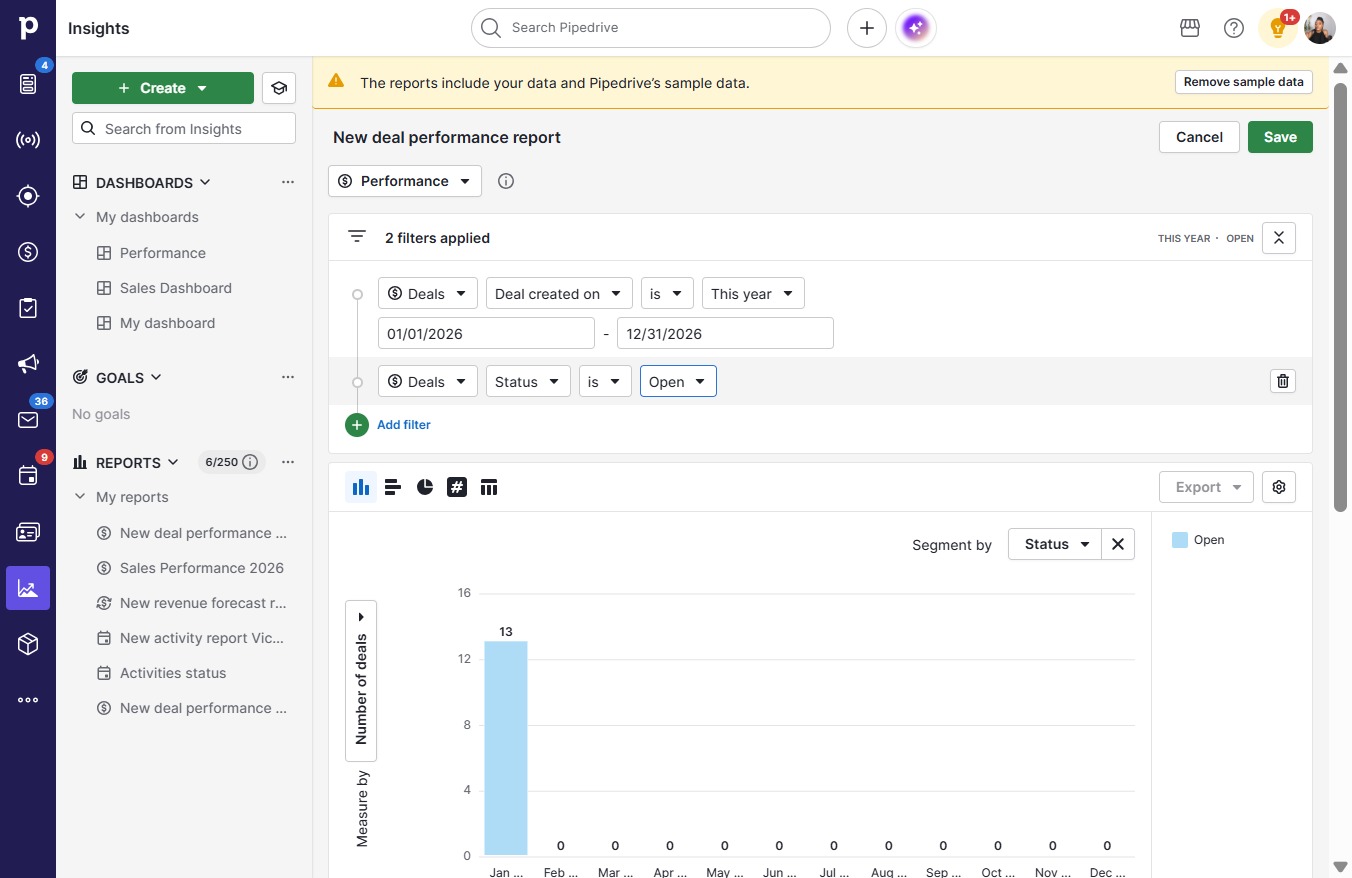Open the Segment by Status dropdown
This screenshot has width=1352, height=878.
pos(1055,544)
